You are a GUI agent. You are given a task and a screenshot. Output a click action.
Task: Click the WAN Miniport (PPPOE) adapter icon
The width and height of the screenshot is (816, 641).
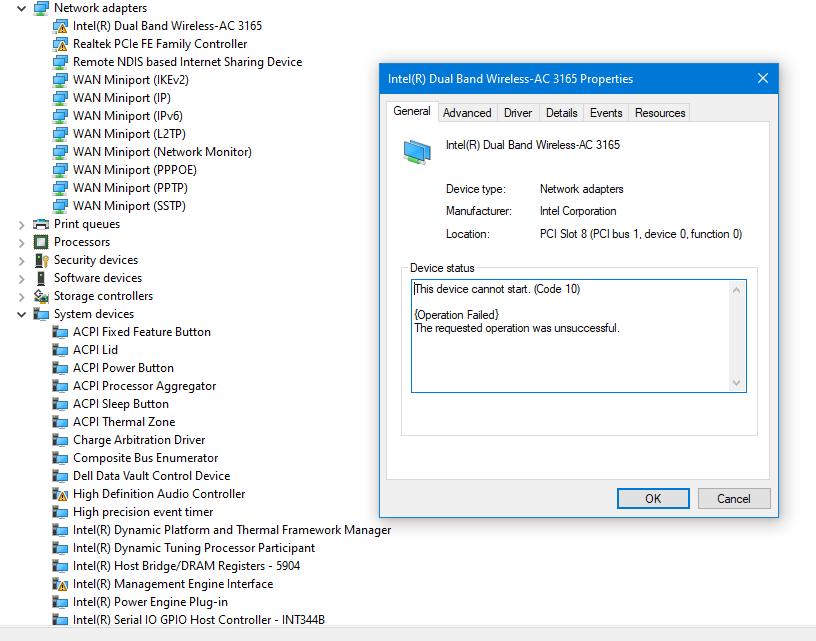[60, 170]
